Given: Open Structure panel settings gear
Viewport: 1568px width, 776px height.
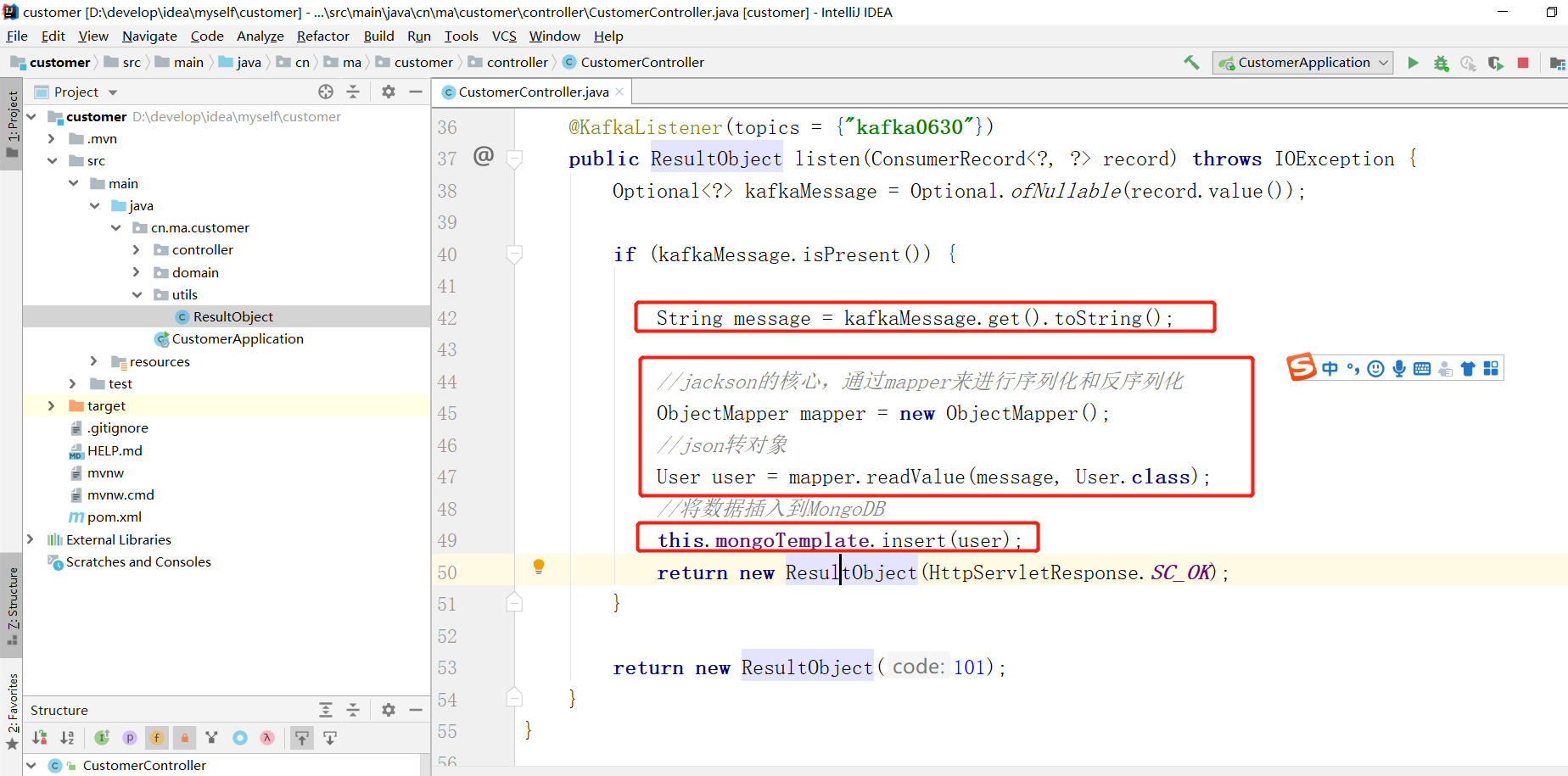Looking at the screenshot, I should click(x=389, y=710).
